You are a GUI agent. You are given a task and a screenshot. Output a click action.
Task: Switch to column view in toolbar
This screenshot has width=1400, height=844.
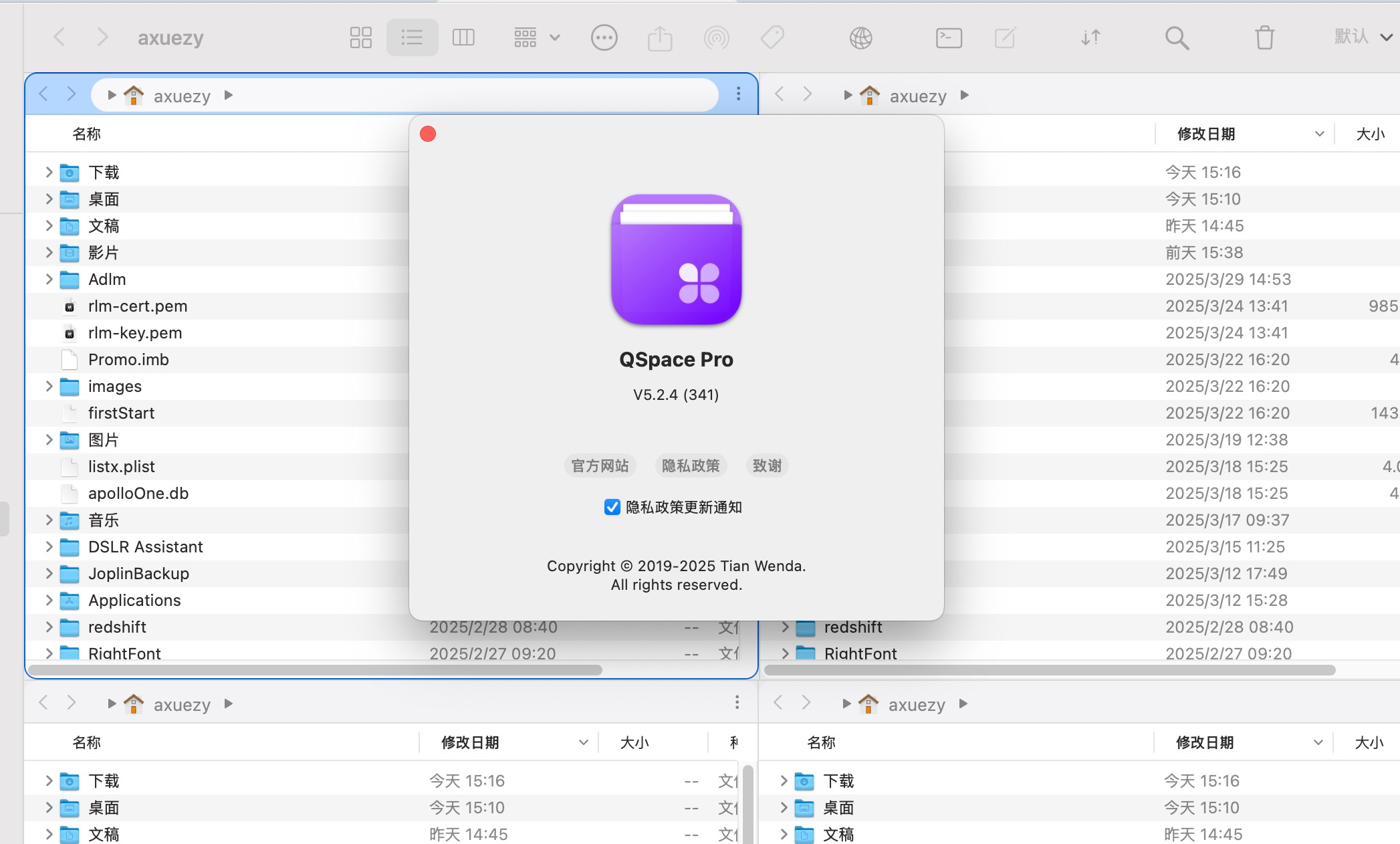coord(463,37)
